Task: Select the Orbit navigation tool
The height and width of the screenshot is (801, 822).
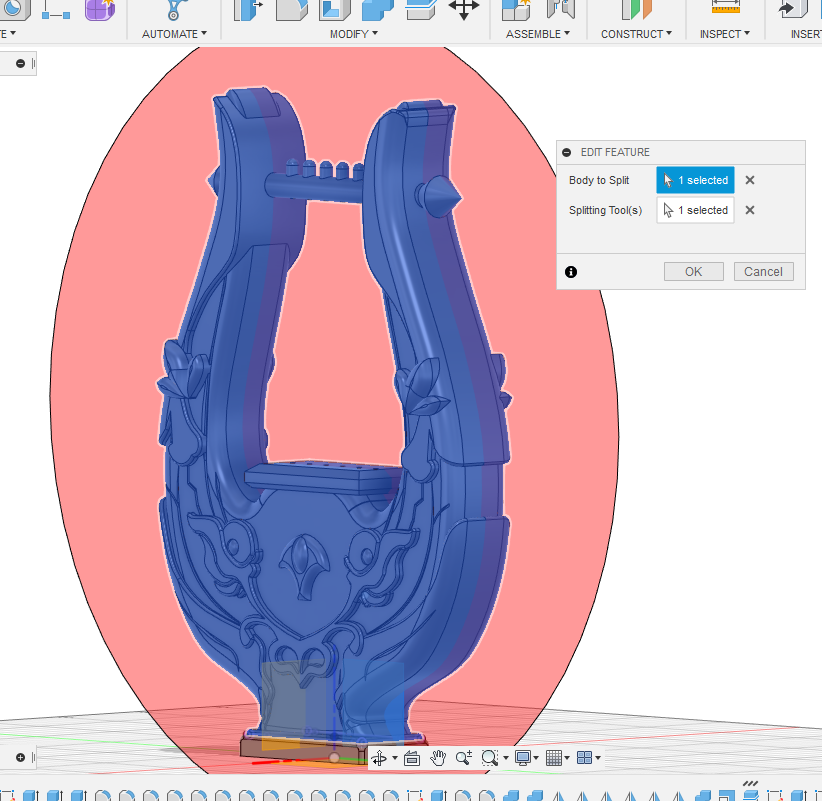Action: tap(380, 758)
